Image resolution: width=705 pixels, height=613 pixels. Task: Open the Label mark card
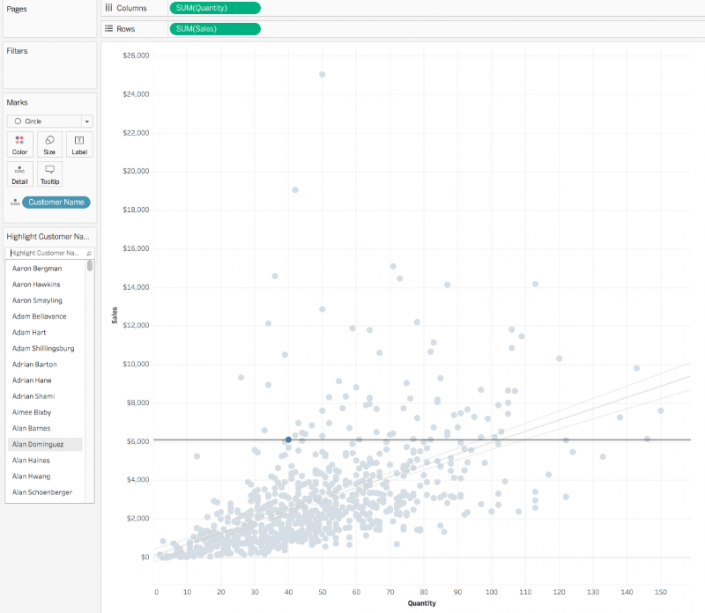(79, 144)
